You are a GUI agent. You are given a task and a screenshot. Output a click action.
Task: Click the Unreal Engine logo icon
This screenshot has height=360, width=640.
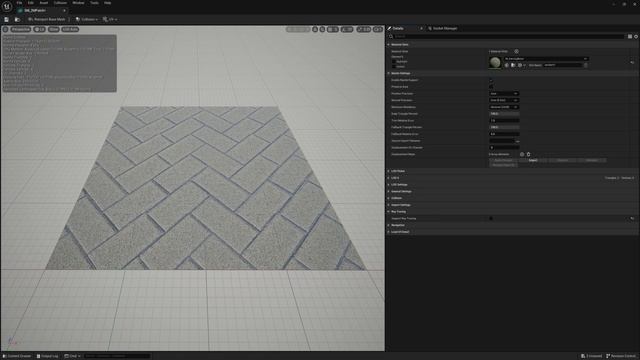(x=7, y=7)
